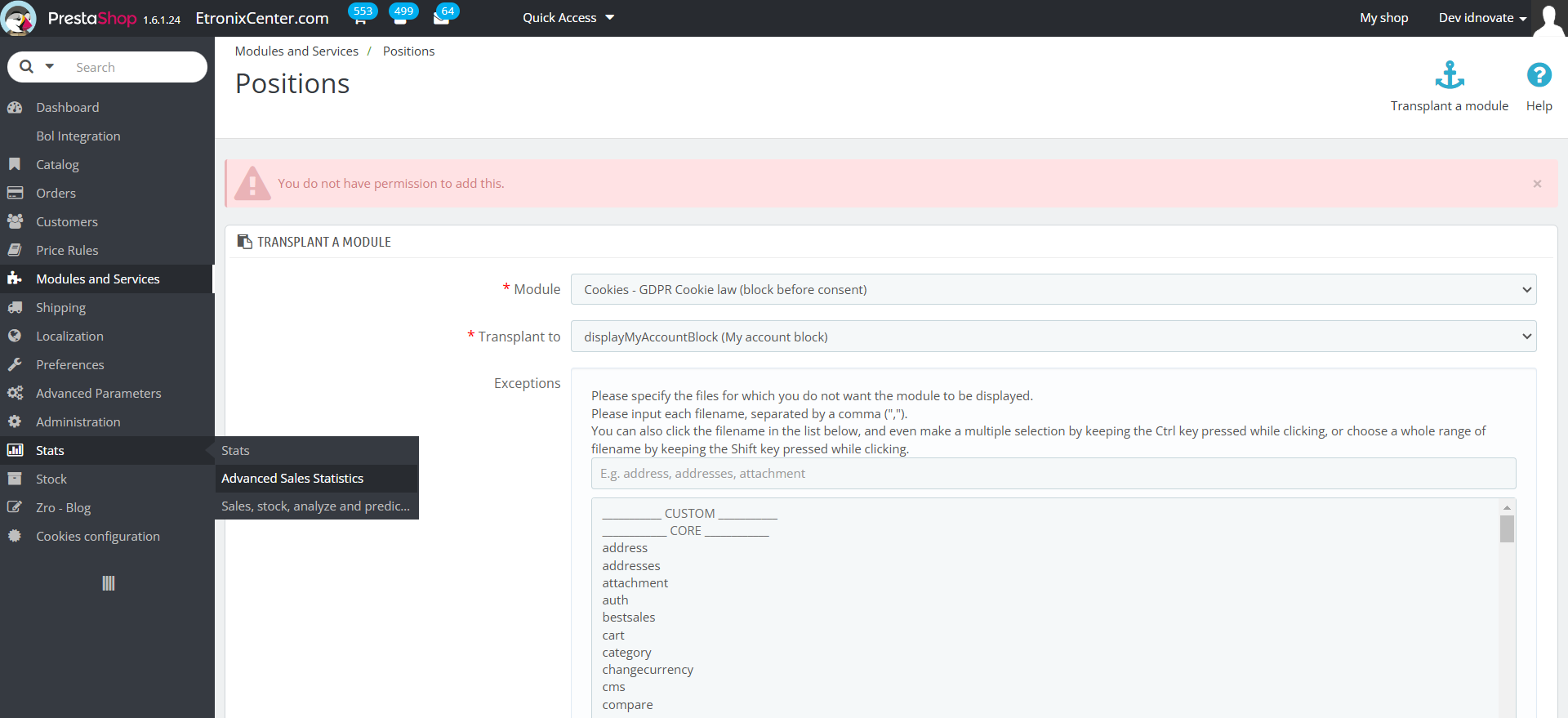Expand the Quick Access menu
Viewport: 1568px width, 718px height.
click(568, 18)
